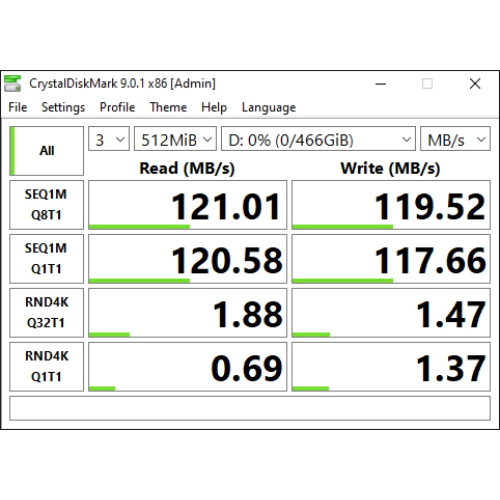Open the Profile menu
The width and height of the screenshot is (500, 500).
point(117,107)
